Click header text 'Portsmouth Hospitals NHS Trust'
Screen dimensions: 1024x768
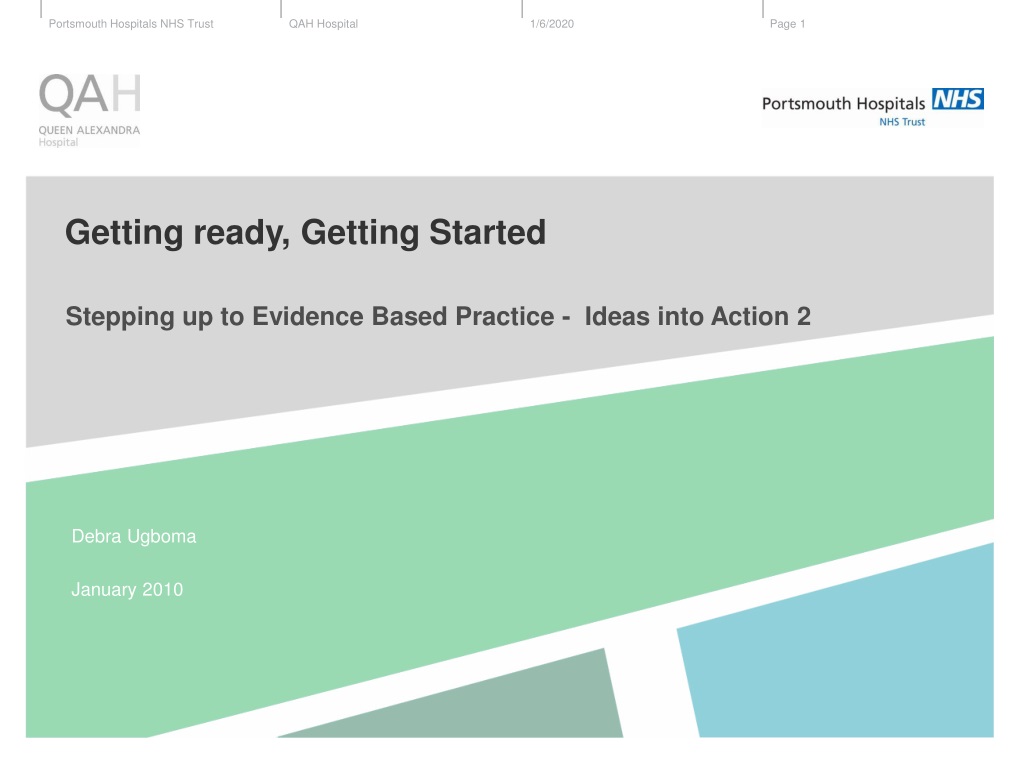131,24
